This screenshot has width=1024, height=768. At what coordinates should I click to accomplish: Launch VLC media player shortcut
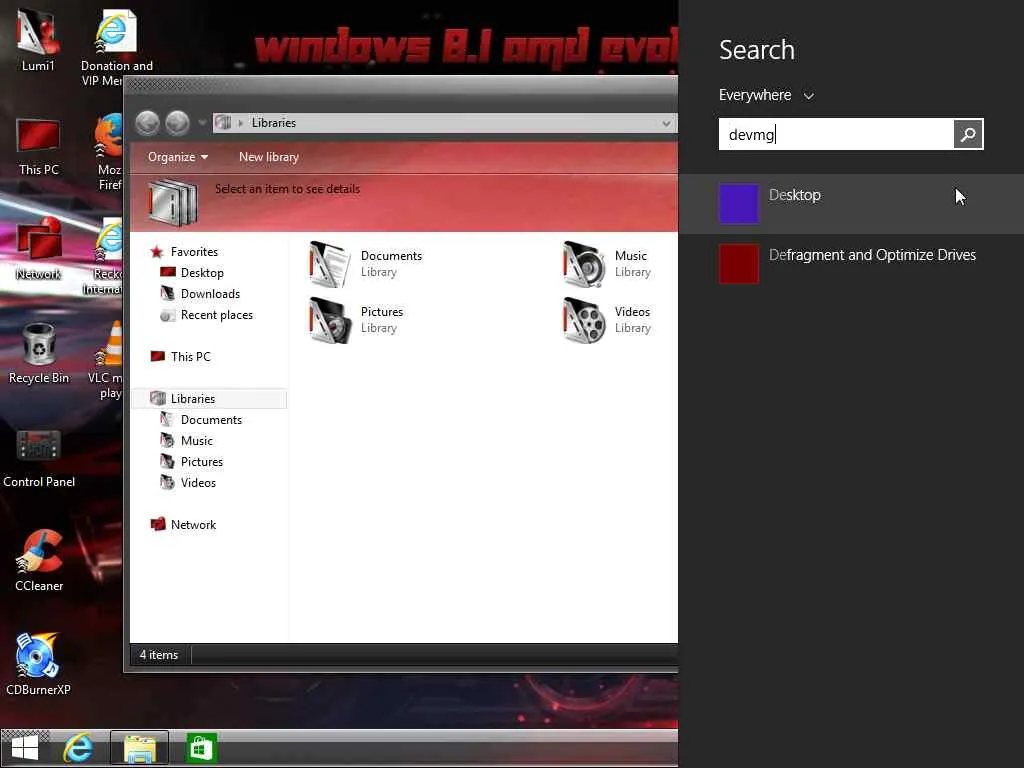point(107,359)
